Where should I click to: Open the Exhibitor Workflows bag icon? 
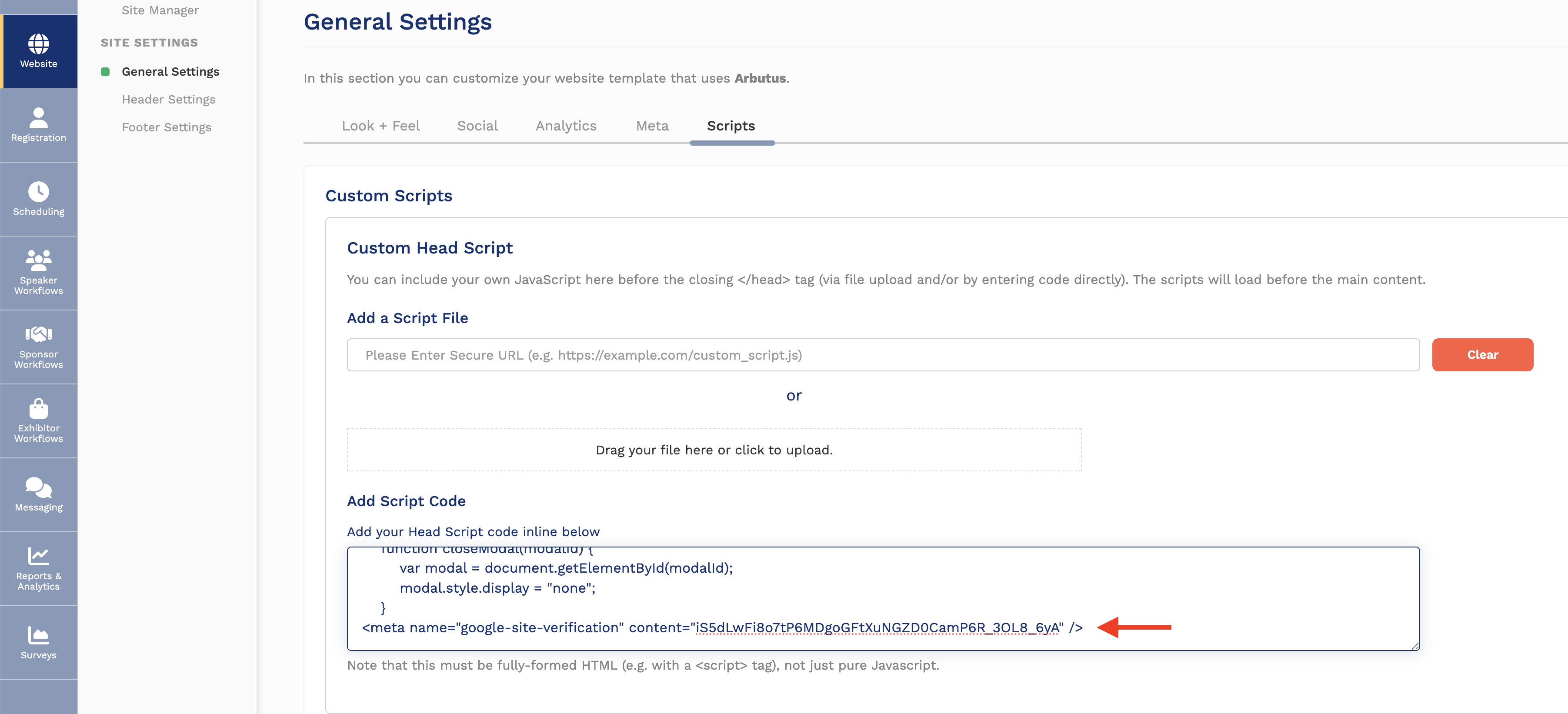(38, 408)
